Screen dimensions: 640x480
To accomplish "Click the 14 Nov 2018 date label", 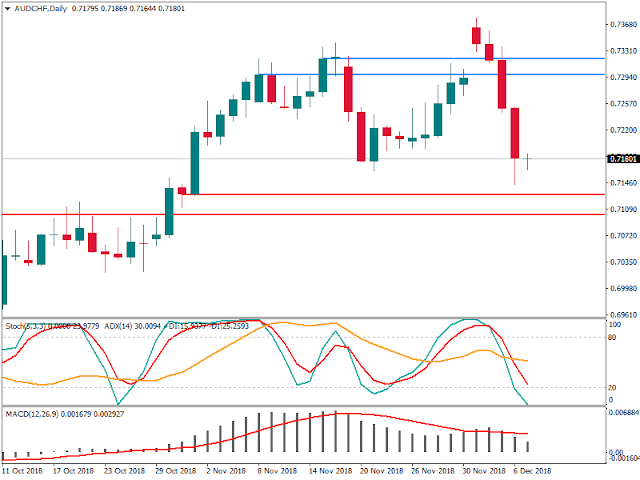I will click(331, 471).
